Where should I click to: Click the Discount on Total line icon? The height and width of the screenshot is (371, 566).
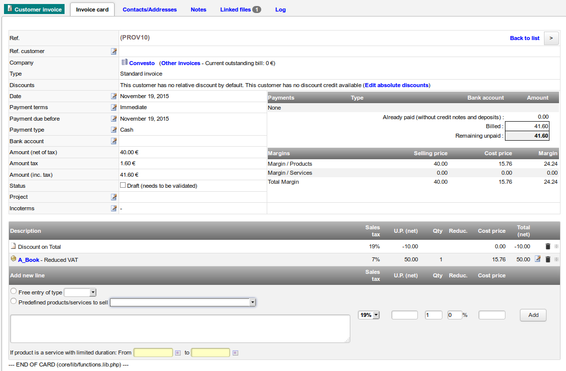pos(13,246)
